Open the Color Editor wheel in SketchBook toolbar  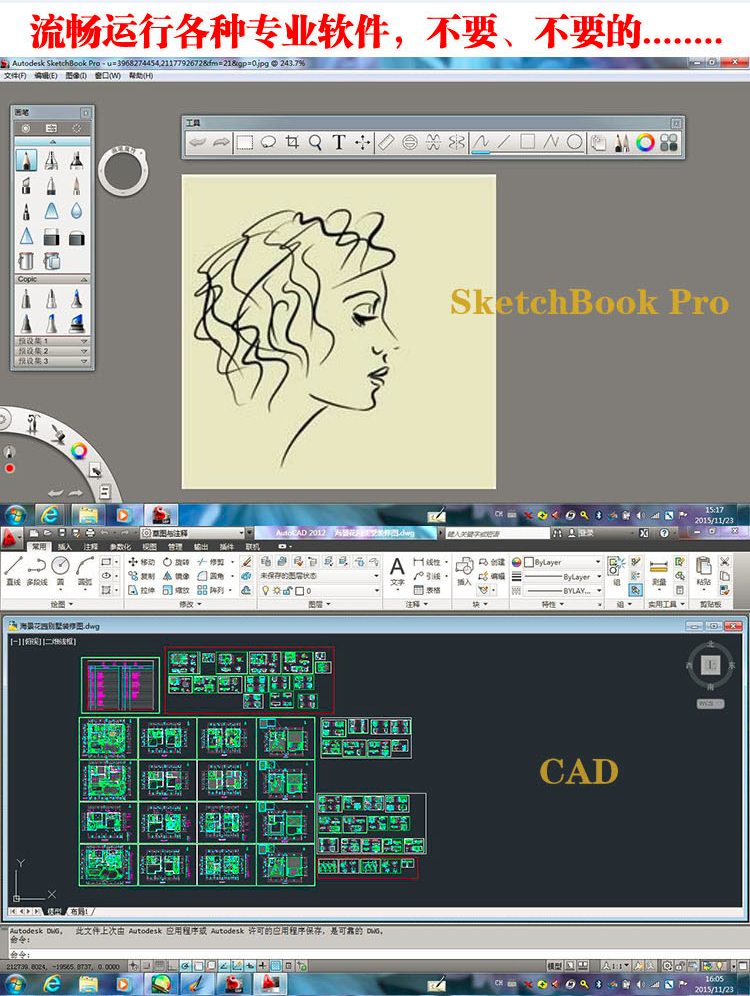645,142
